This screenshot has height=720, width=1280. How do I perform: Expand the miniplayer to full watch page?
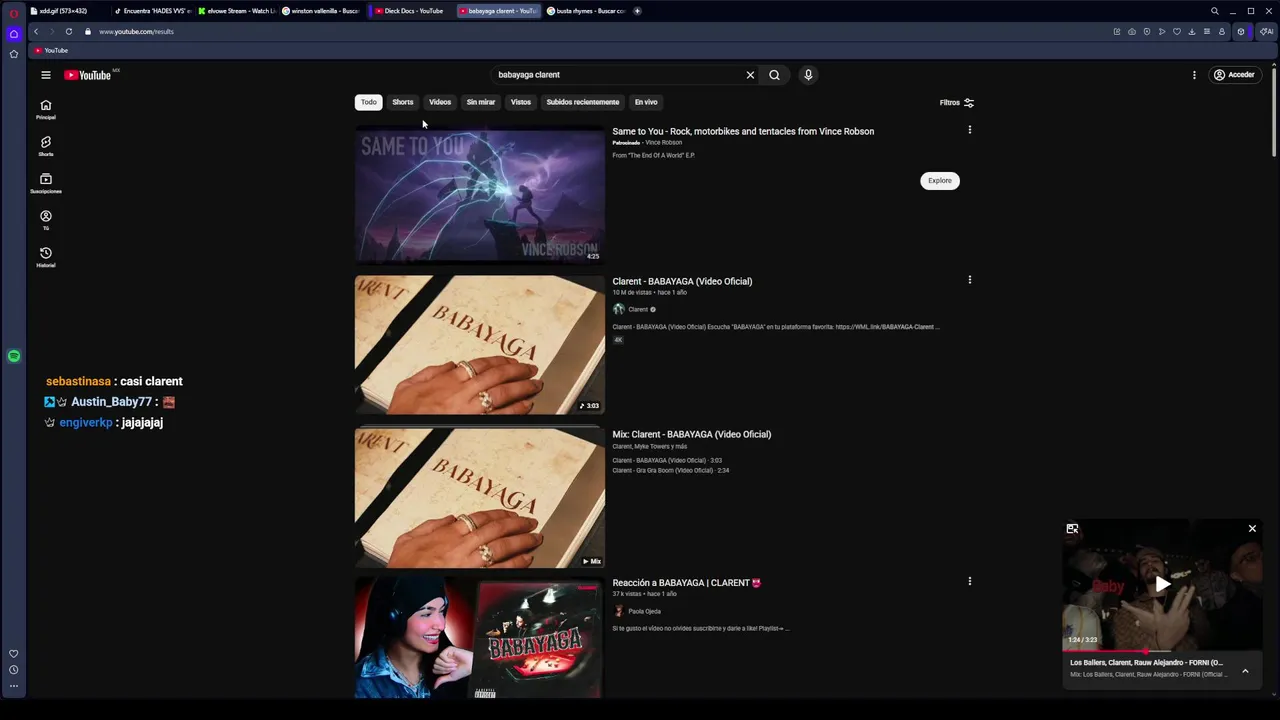1072,529
